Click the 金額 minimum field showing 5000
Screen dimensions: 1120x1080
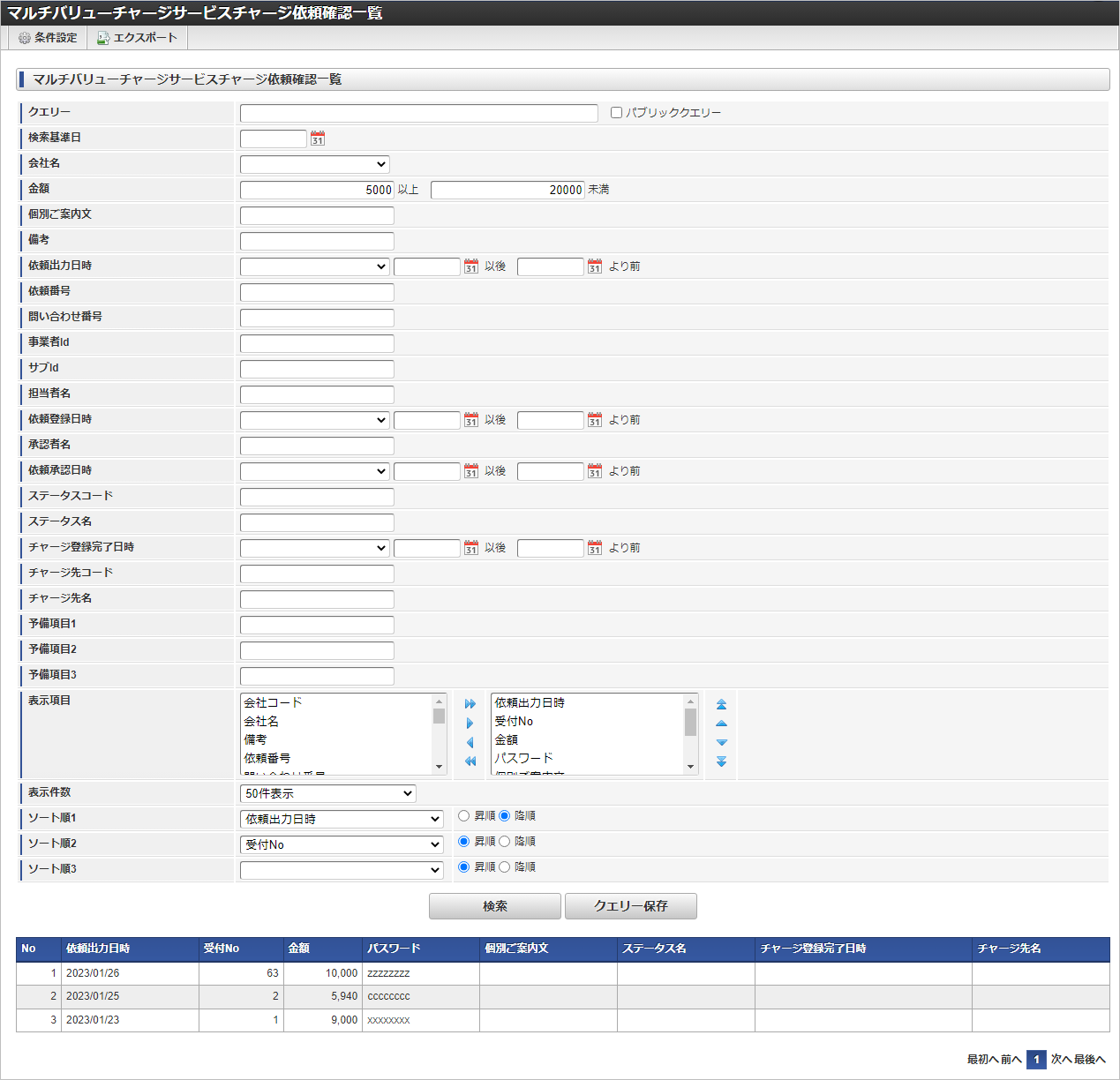coord(317,190)
